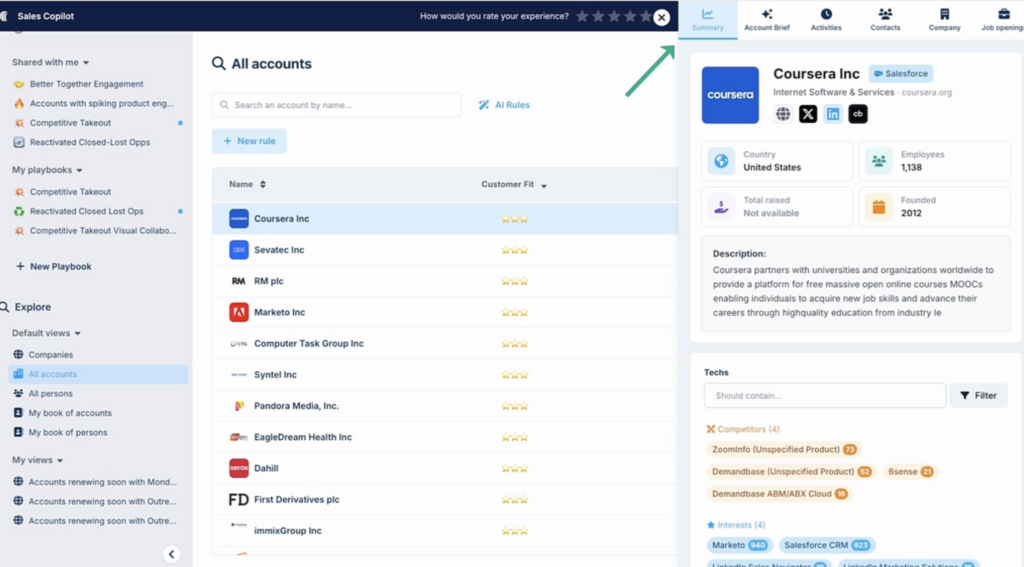Select the immixGroup Inc account row

pyautogui.click(x=445, y=530)
